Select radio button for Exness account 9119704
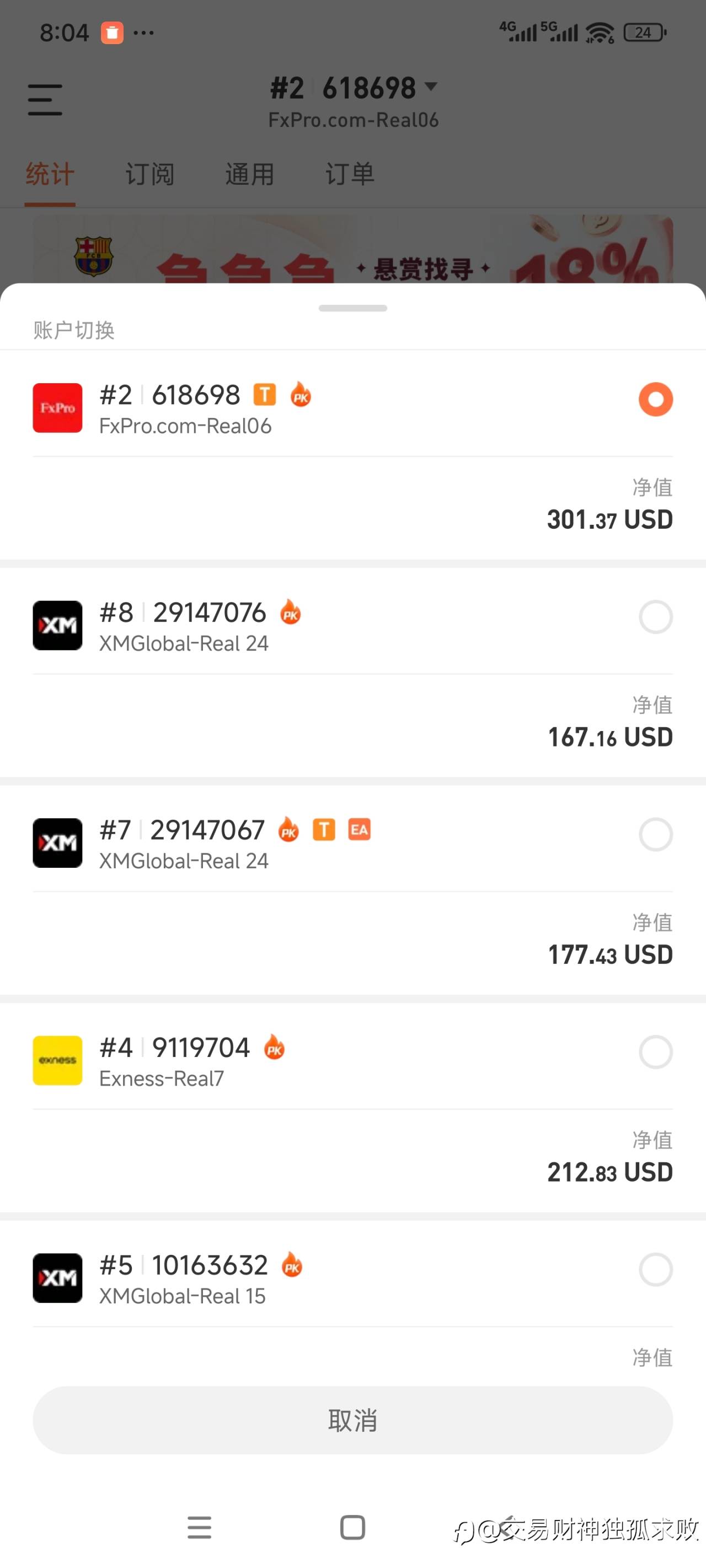This screenshot has width=706, height=1568. click(655, 1052)
